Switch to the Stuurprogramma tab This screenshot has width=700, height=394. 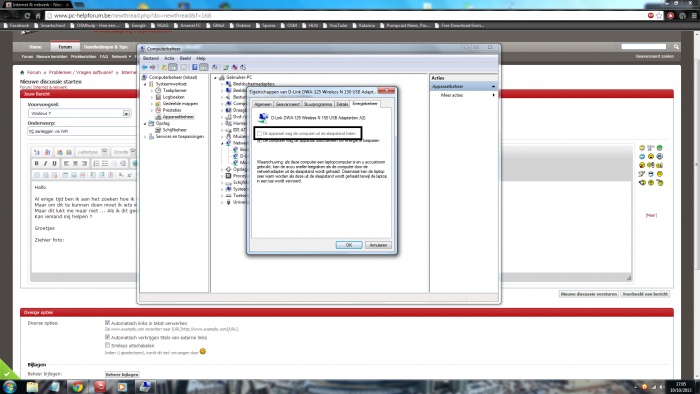click(x=318, y=104)
